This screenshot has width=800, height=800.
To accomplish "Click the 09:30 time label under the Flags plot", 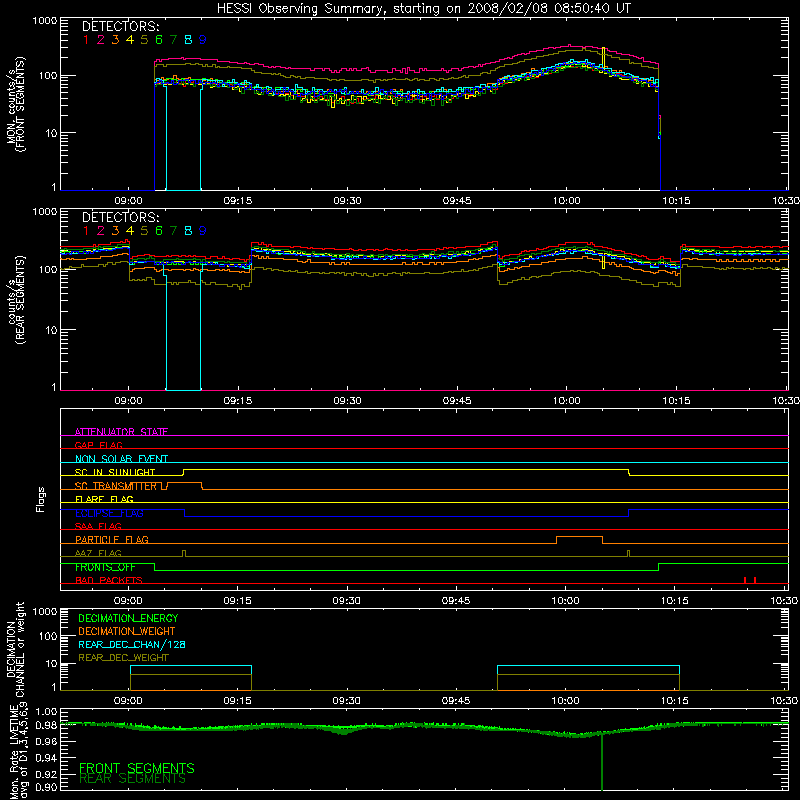I will click(x=346, y=601).
